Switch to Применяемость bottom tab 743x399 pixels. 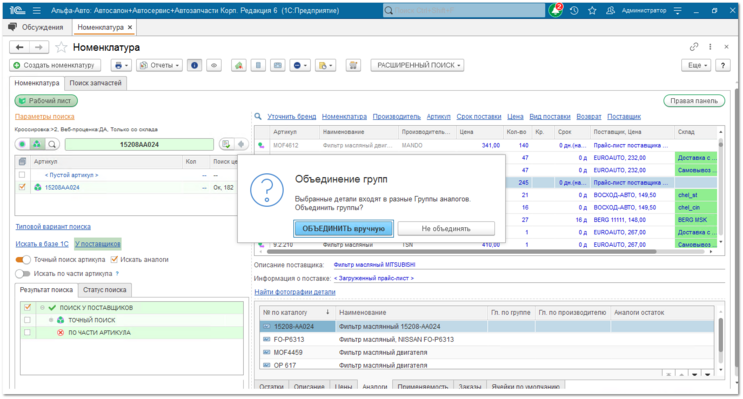pyautogui.click(x=423, y=386)
